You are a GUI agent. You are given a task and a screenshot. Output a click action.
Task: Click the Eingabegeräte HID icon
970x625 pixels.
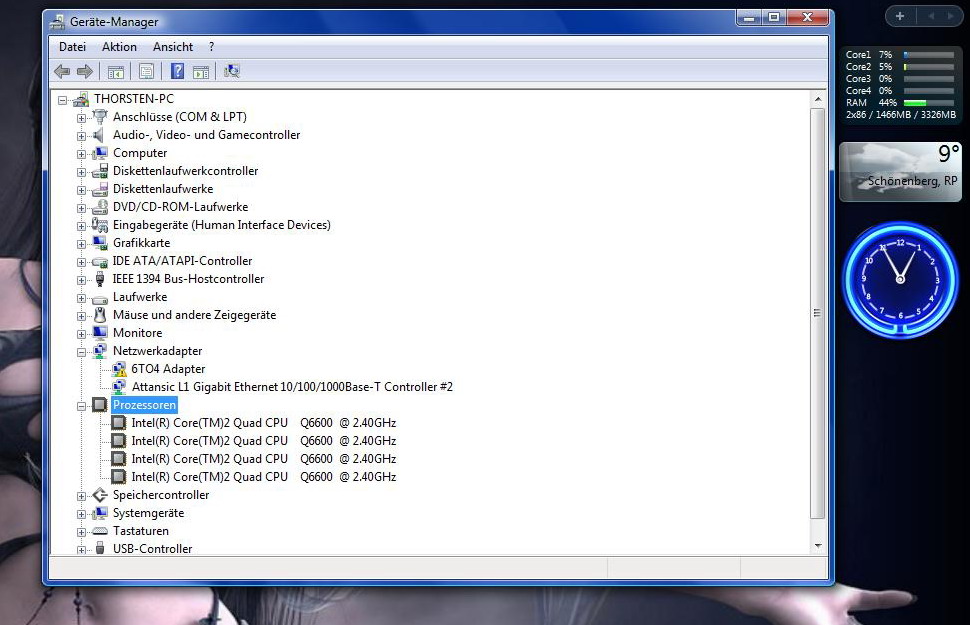pyautogui.click(x=100, y=225)
